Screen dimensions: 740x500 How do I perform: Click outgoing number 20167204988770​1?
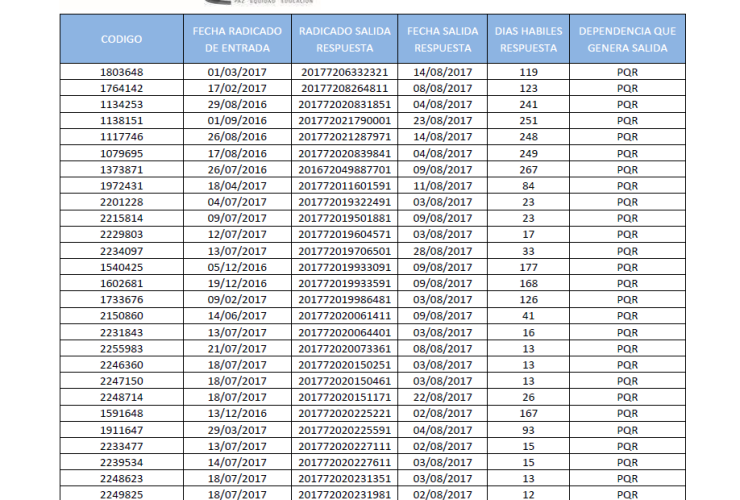coord(345,169)
